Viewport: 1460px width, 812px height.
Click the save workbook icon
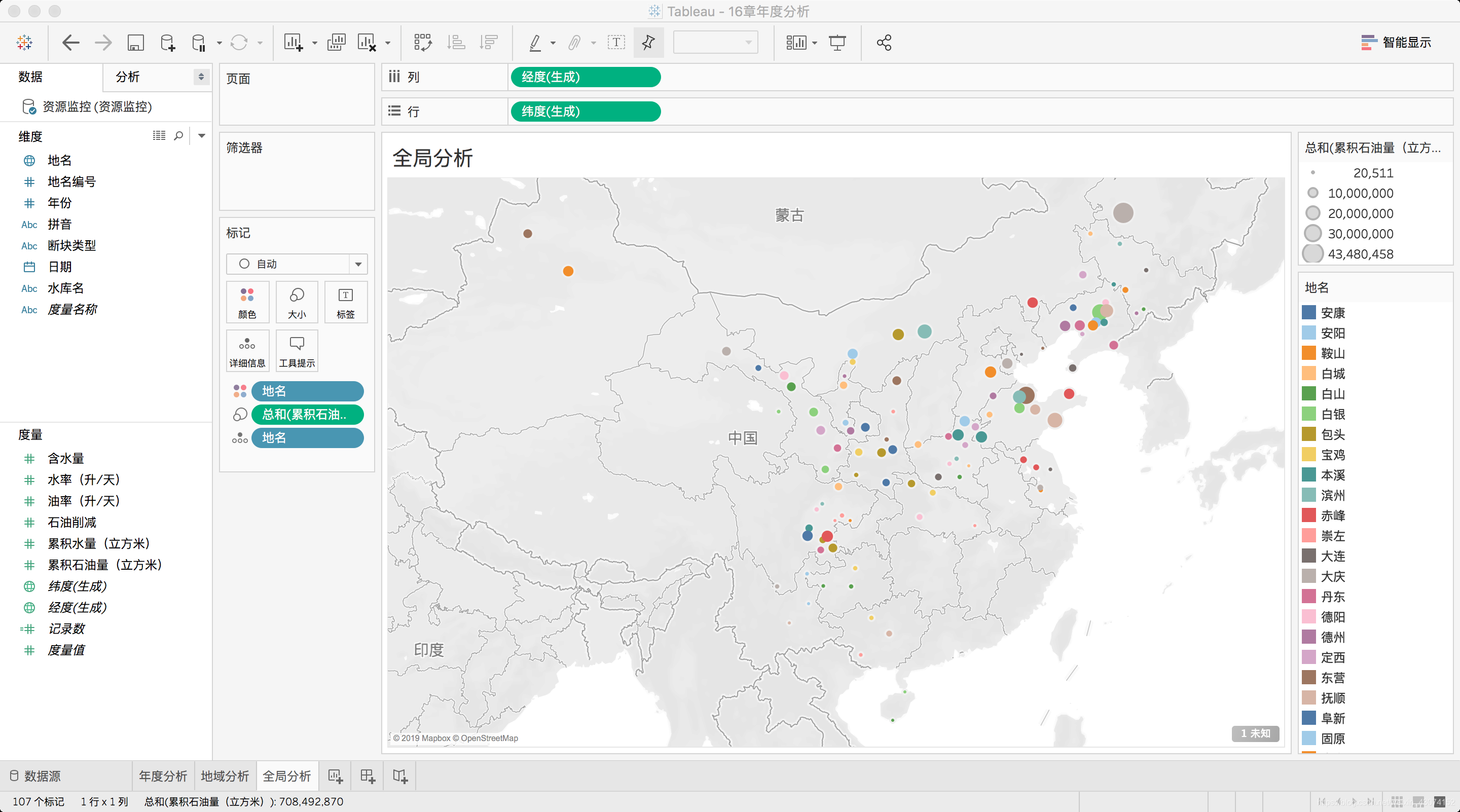pos(135,43)
